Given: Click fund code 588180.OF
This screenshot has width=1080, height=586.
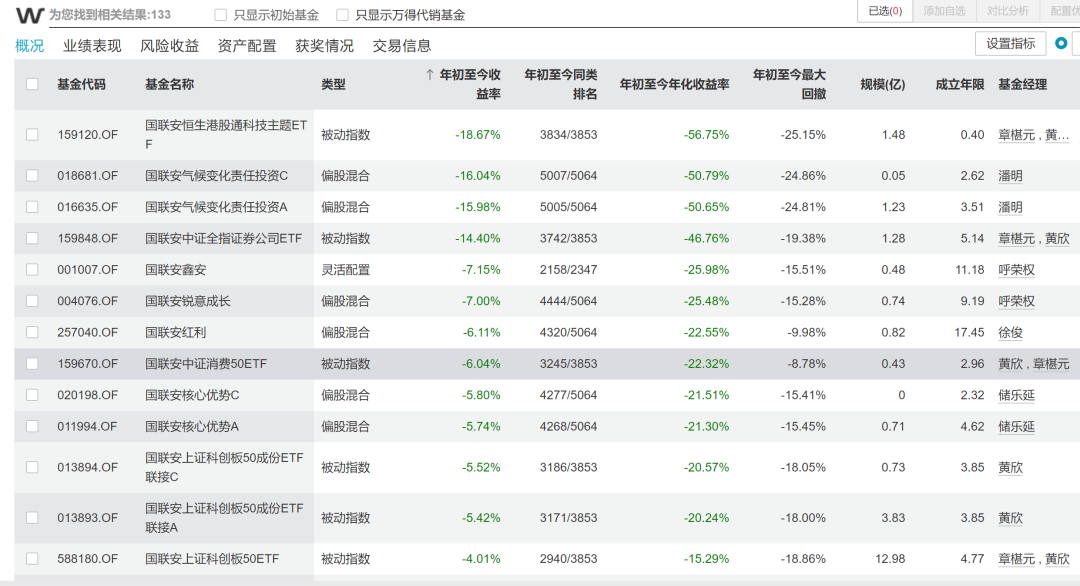Looking at the screenshot, I should (x=87, y=558).
